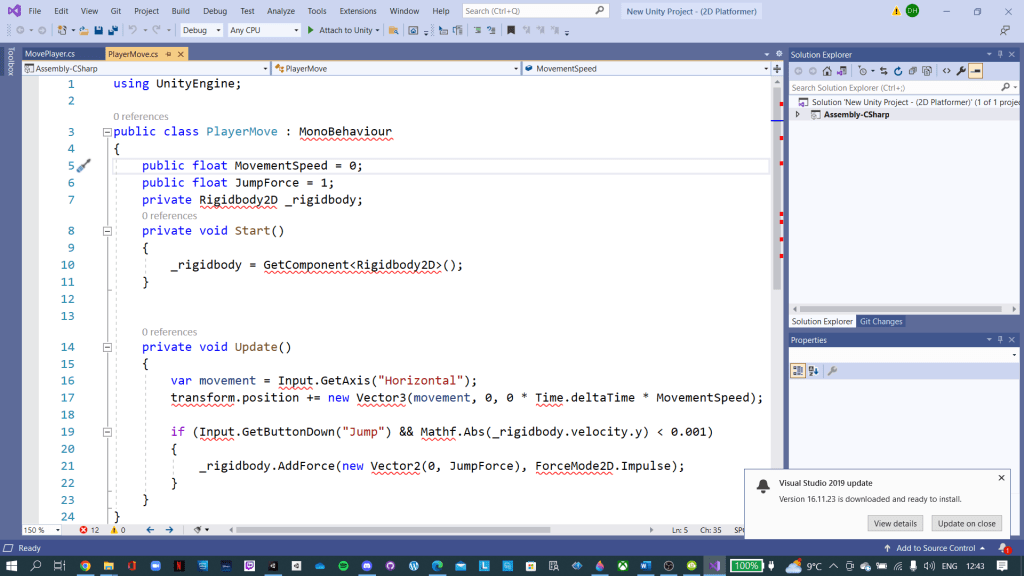Click the Save All toolbar icon

click(111, 30)
